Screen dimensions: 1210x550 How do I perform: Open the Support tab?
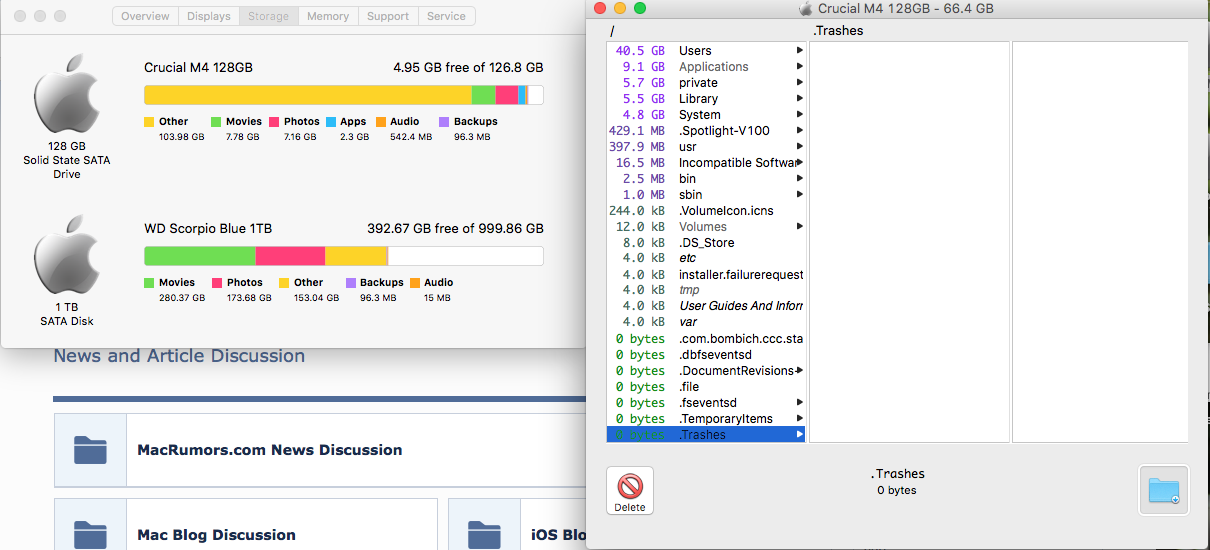coord(388,16)
